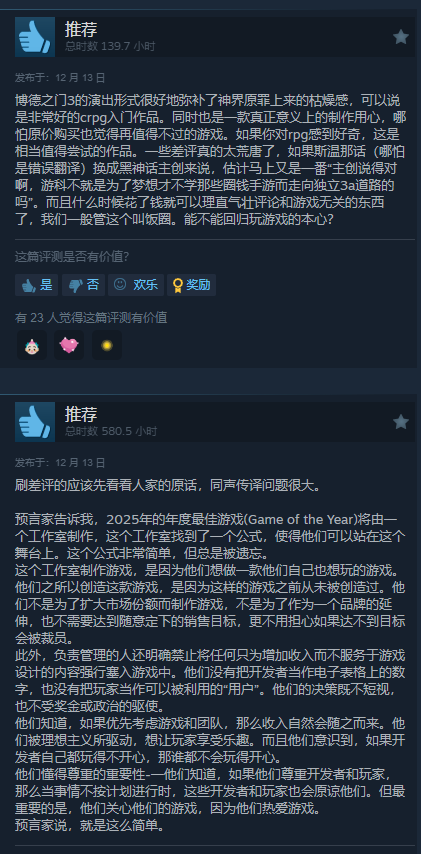Open the pink heart award icon
This screenshot has width=421, height=854.
click(69, 345)
